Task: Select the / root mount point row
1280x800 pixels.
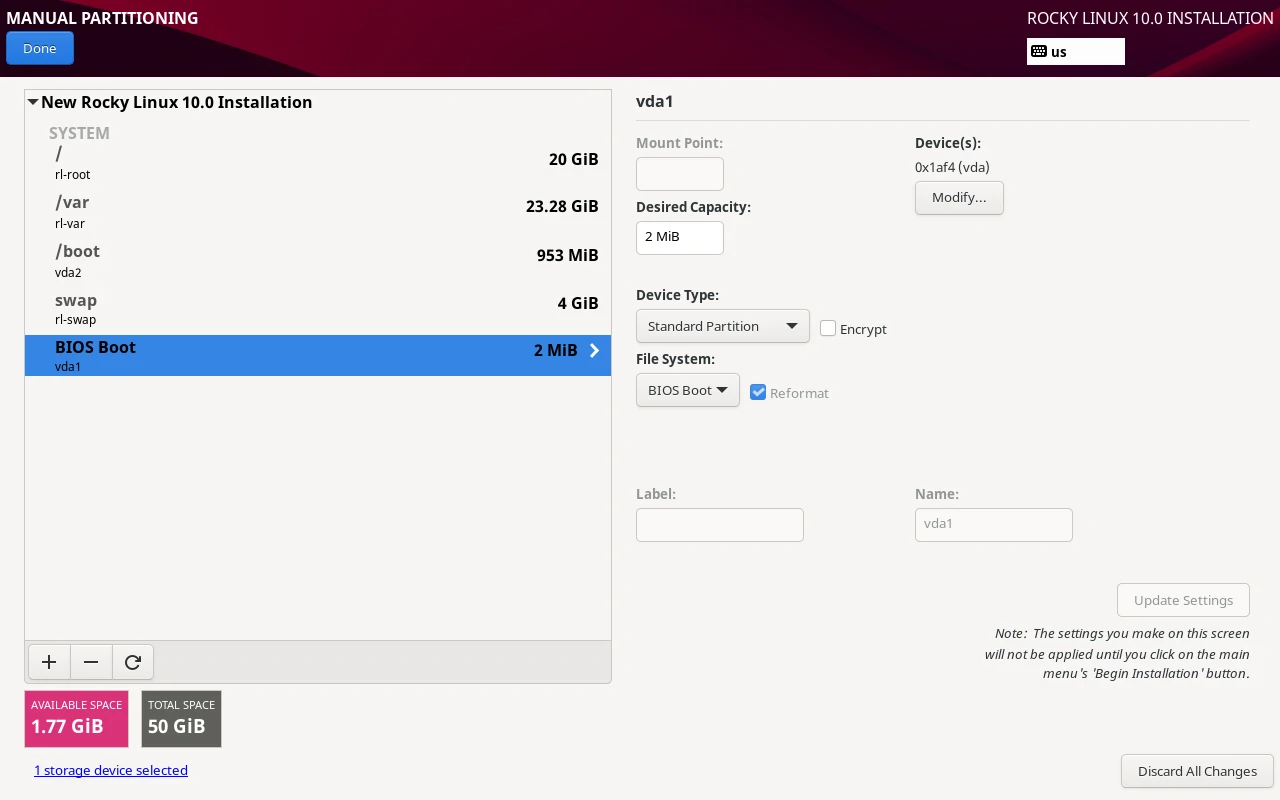Action: (x=318, y=164)
